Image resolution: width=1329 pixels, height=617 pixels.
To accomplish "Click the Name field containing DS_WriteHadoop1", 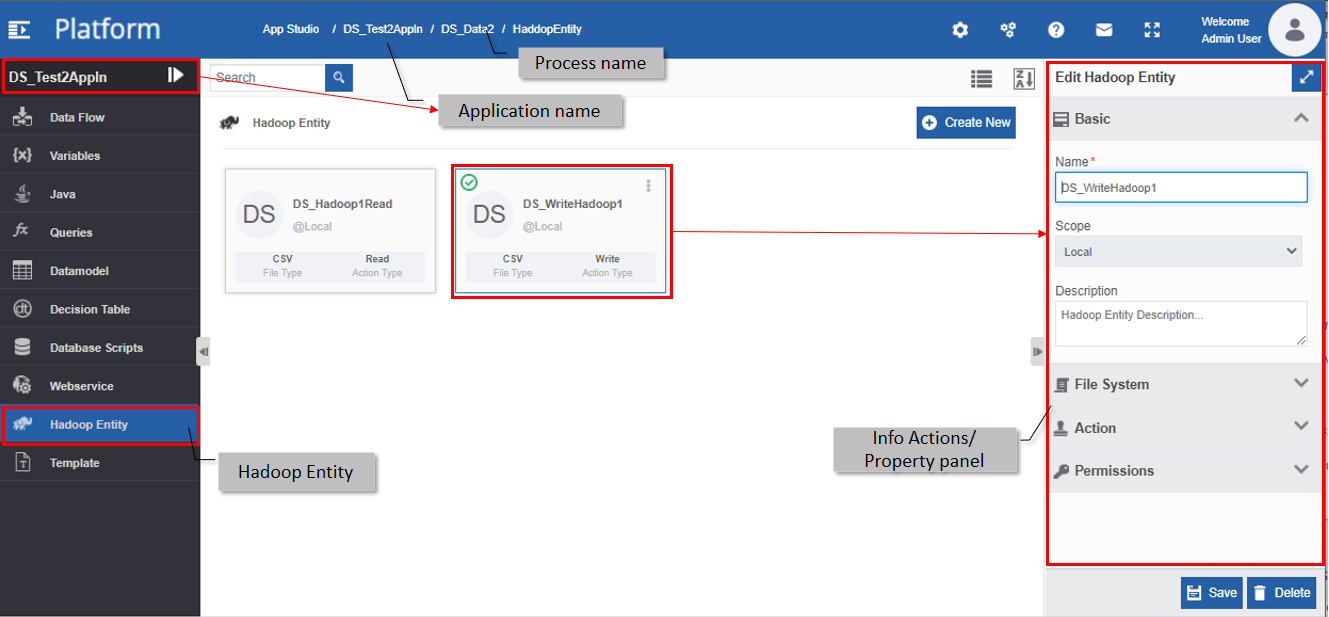I will point(1181,187).
